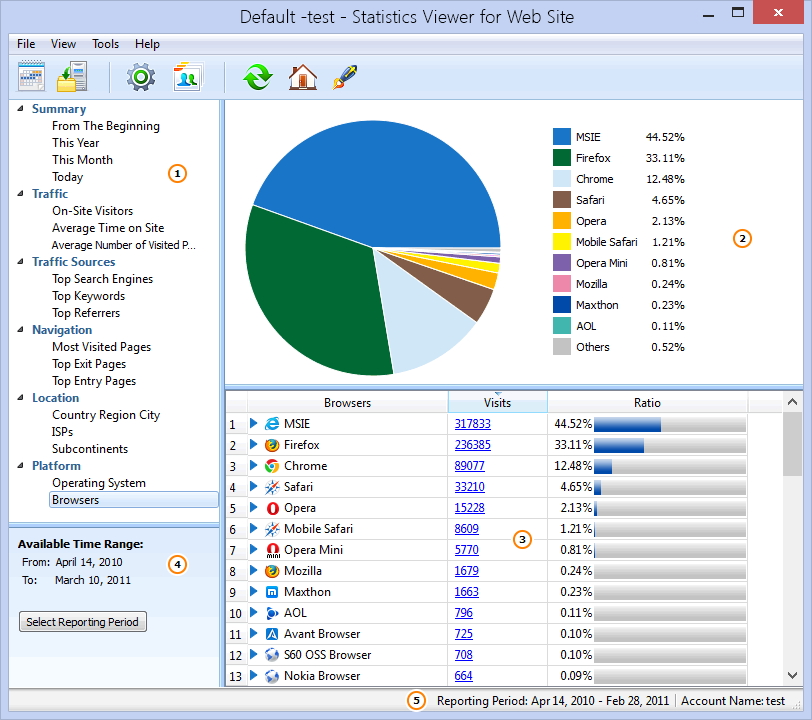Select Top Keywords tree item
Image resolution: width=812 pixels, height=720 pixels.
tap(89, 296)
